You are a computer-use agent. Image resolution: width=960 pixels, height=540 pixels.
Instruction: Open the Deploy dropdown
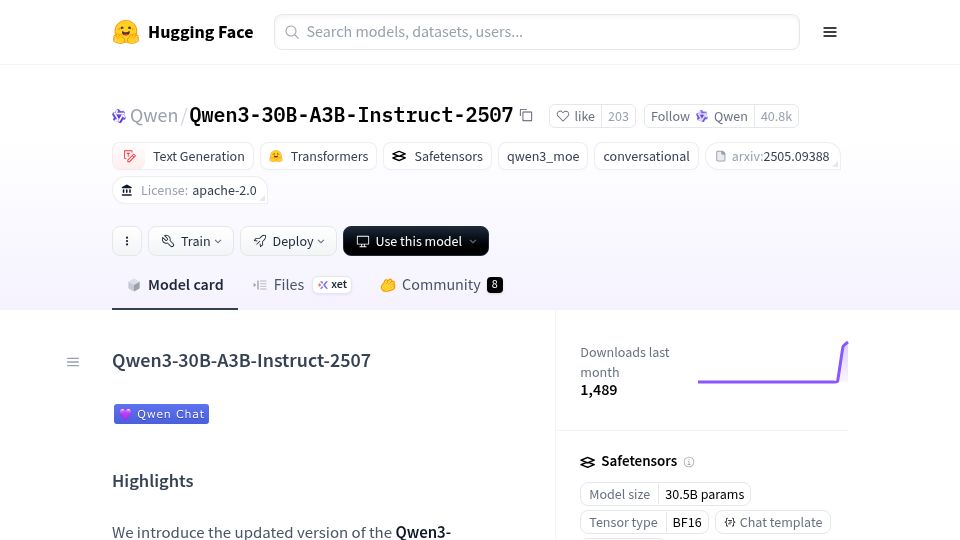[288, 241]
